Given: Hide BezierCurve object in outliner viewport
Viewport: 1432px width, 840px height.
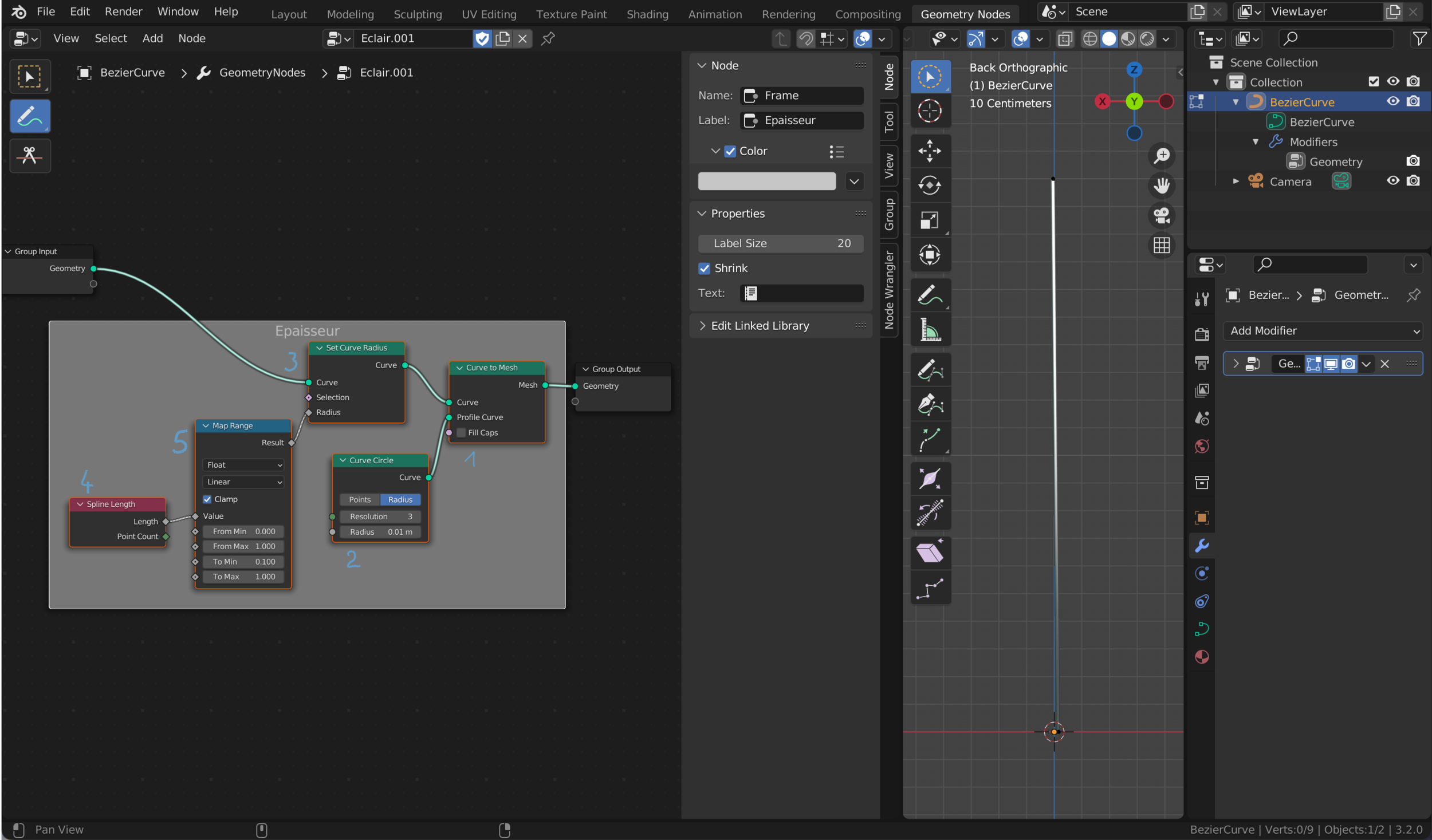Looking at the screenshot, I should (1392, 101).
